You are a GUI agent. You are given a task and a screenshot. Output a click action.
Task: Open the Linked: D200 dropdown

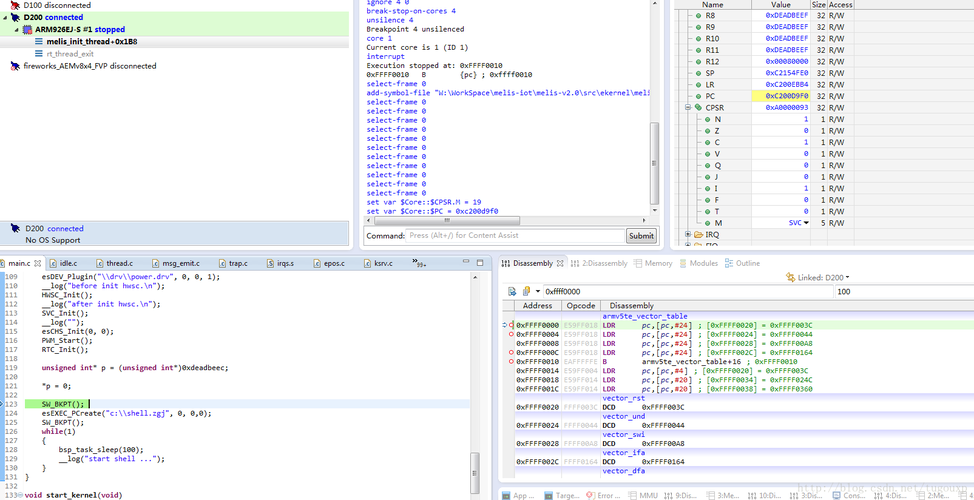click(x=847, y=278)
